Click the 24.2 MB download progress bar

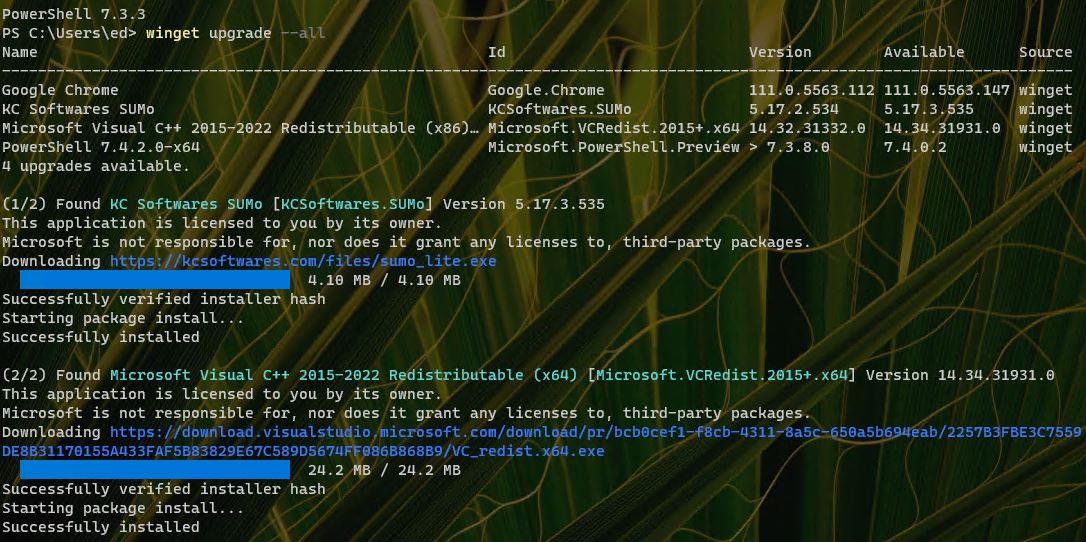tap(155, 470)
